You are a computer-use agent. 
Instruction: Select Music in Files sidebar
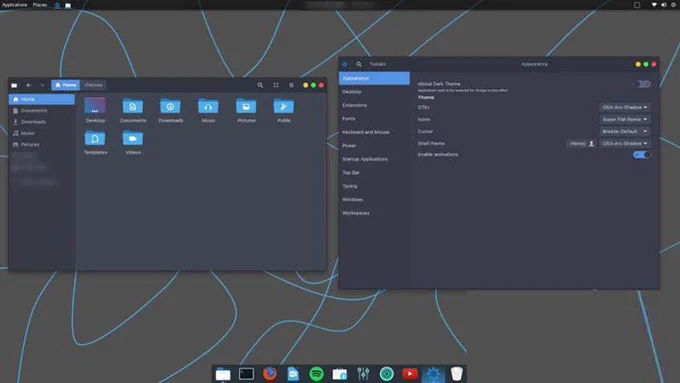(x=42, y=133)
